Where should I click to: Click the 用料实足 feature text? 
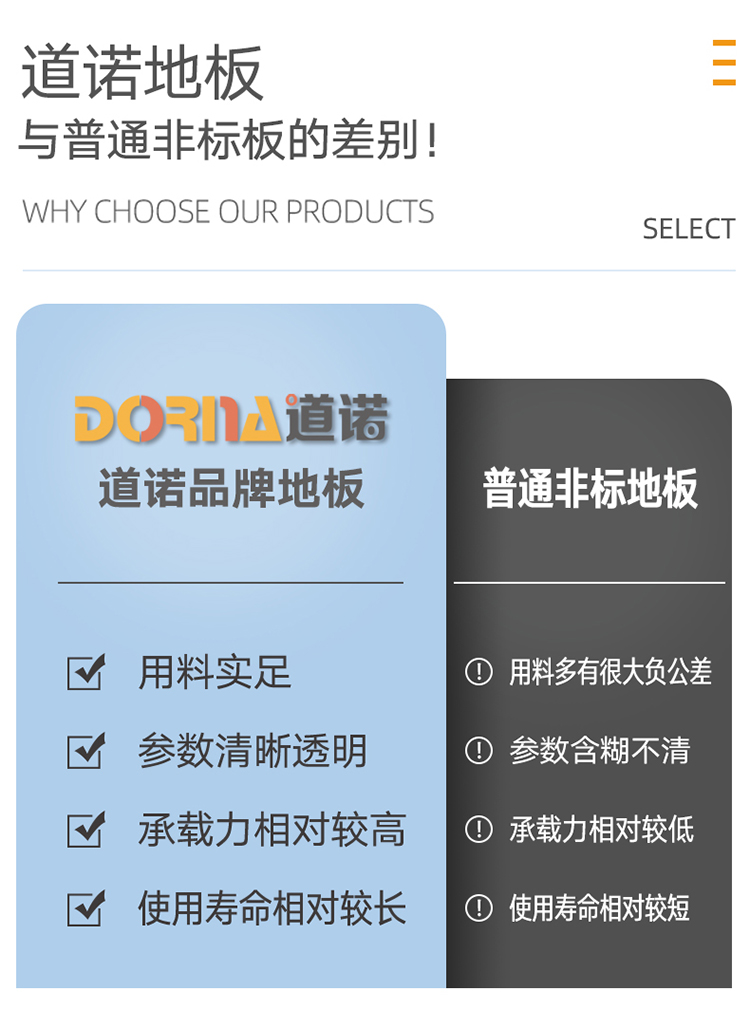pyautogui.click(x=214, y=672)
